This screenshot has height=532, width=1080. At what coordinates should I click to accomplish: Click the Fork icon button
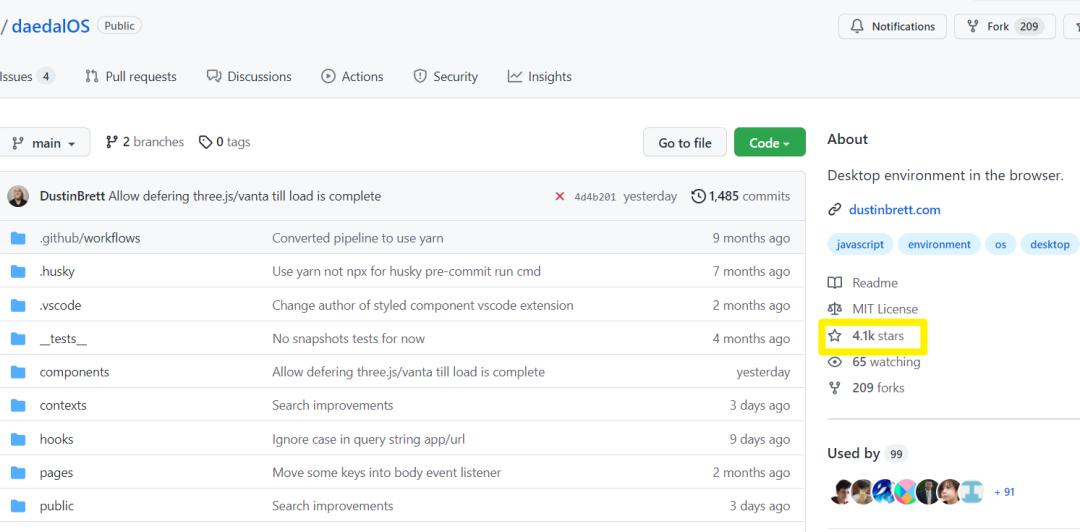(1004, 27)
